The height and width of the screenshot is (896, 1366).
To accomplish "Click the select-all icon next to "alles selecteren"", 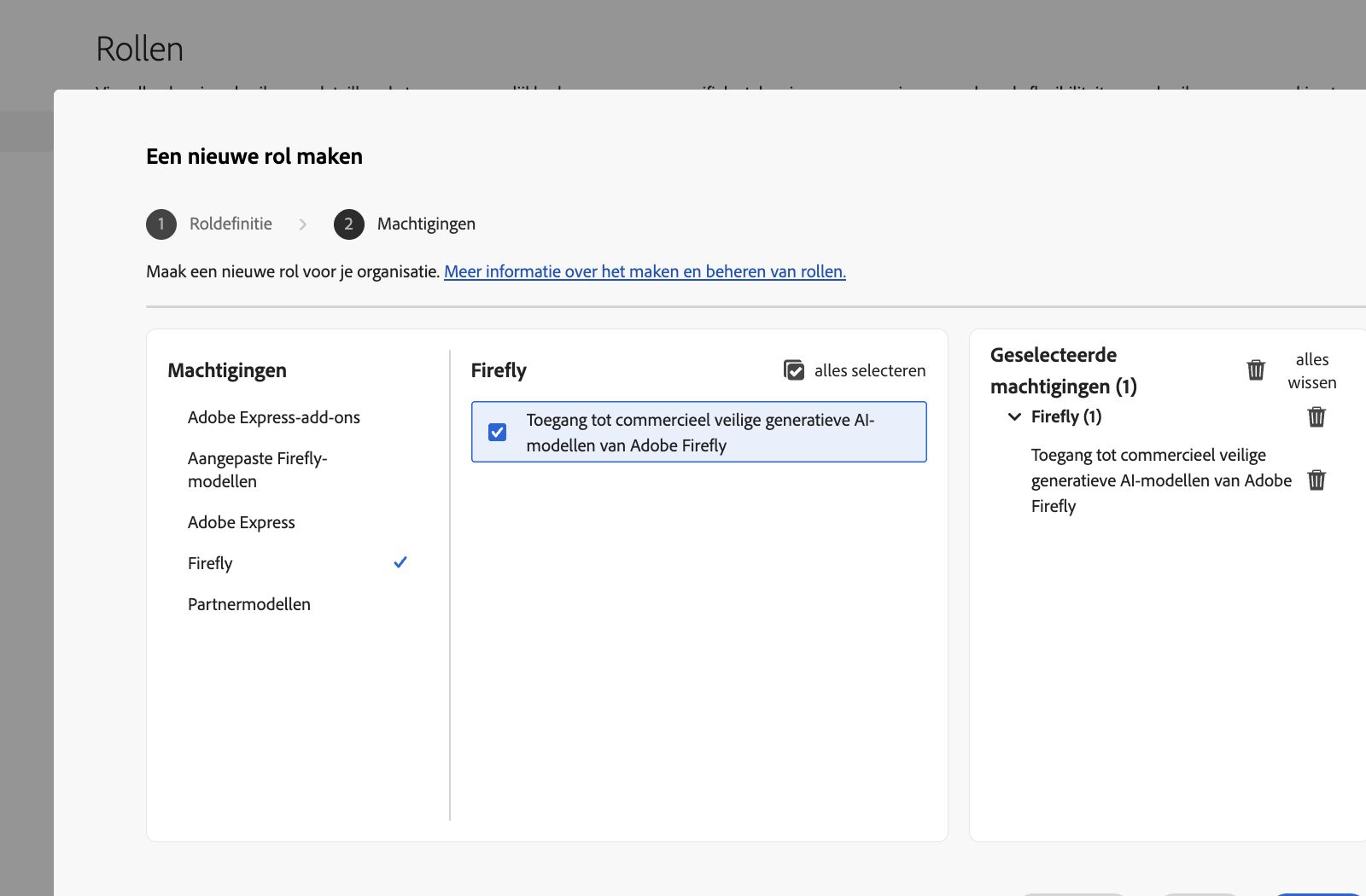I will 793,369.
